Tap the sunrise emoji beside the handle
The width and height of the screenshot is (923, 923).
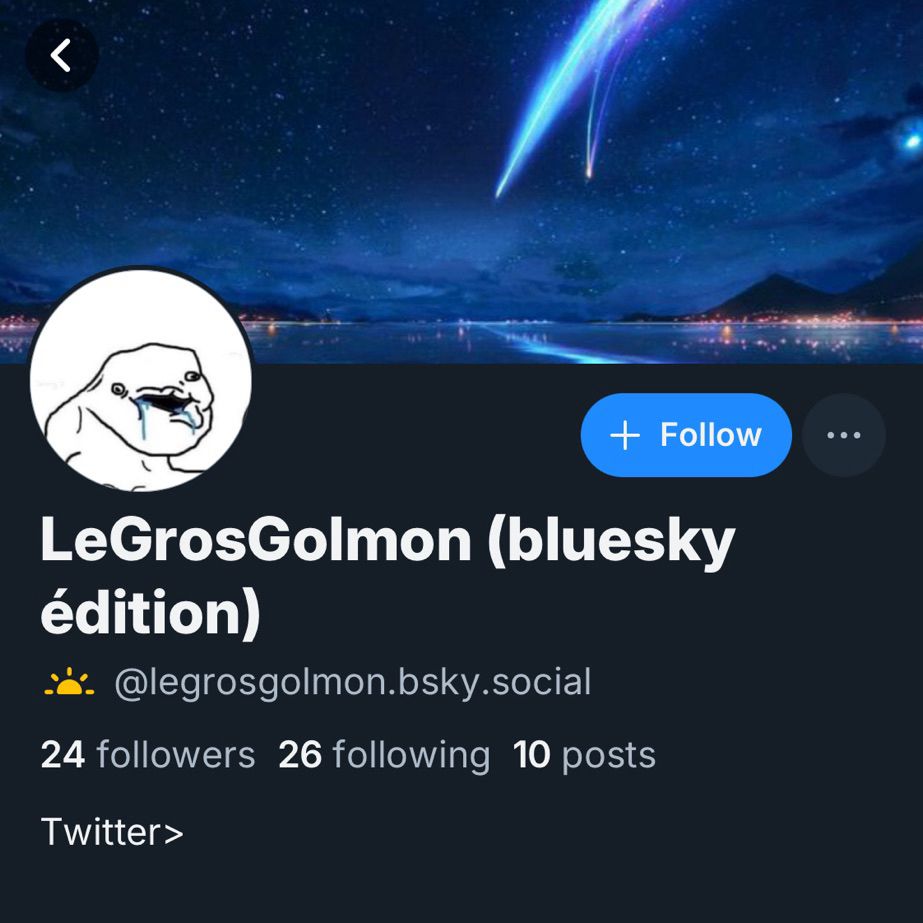69,682
